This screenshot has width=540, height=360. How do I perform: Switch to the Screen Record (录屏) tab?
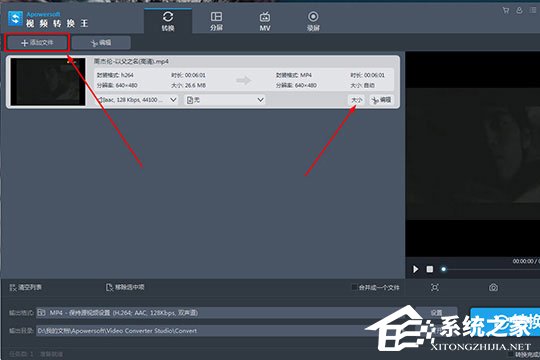(313, 21)
